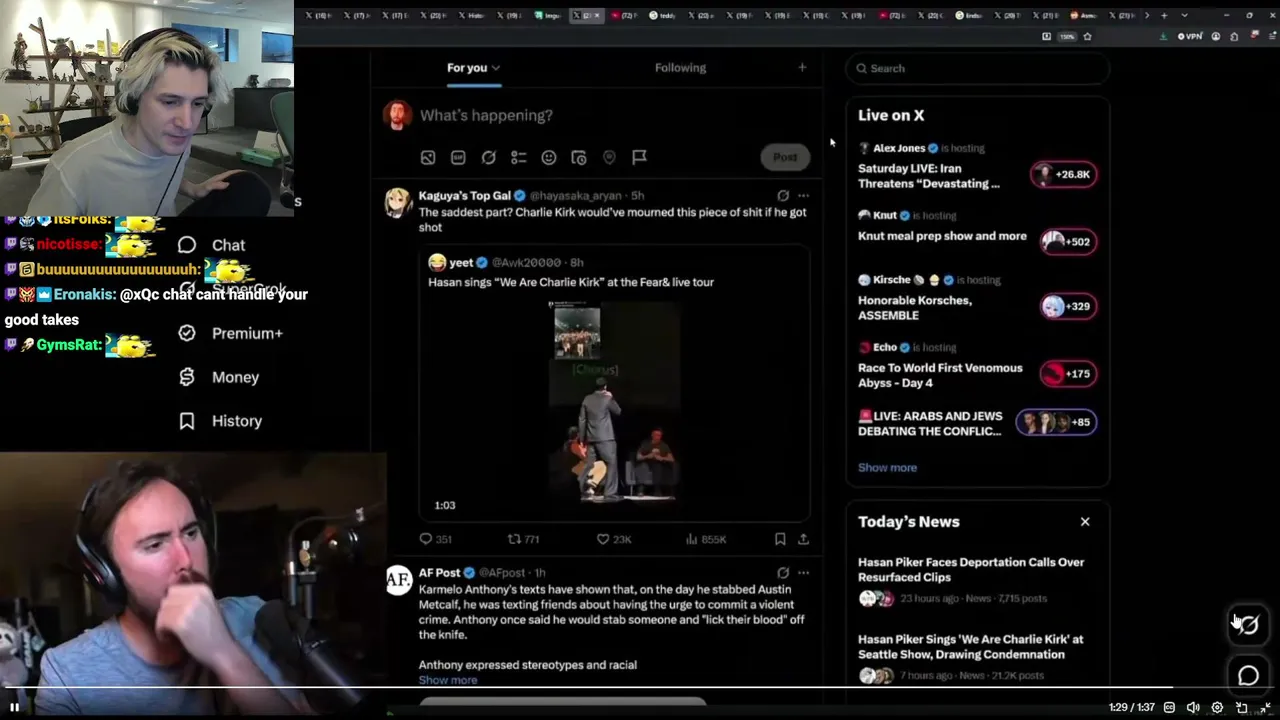Screen dimensions: 1280x720
Task: Join Arabs and Jews debate live +85
Action: pyautogui.click(x=1056, y=422)
